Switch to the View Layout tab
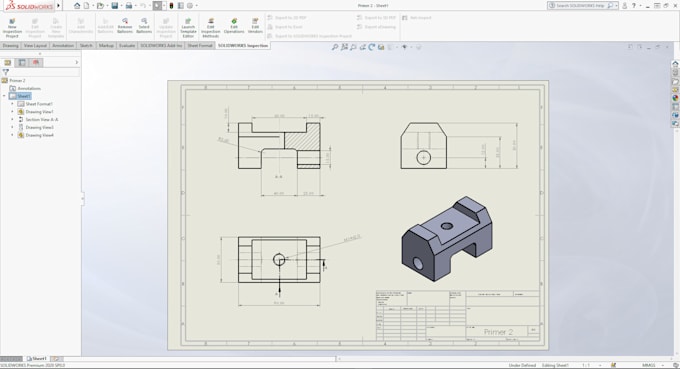The height and width of the screenshot is (369, 680). tap(35, 46)
